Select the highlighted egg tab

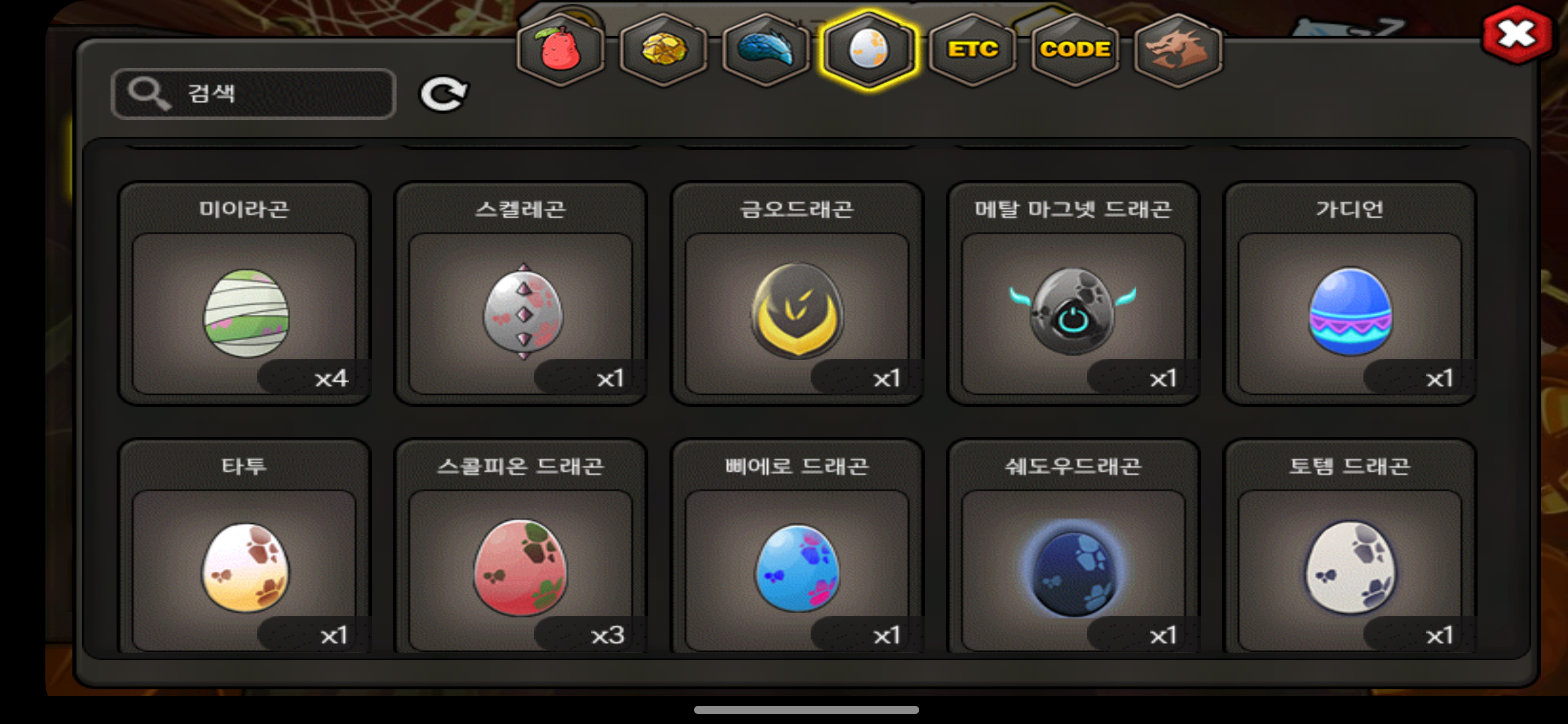point(868,50)
